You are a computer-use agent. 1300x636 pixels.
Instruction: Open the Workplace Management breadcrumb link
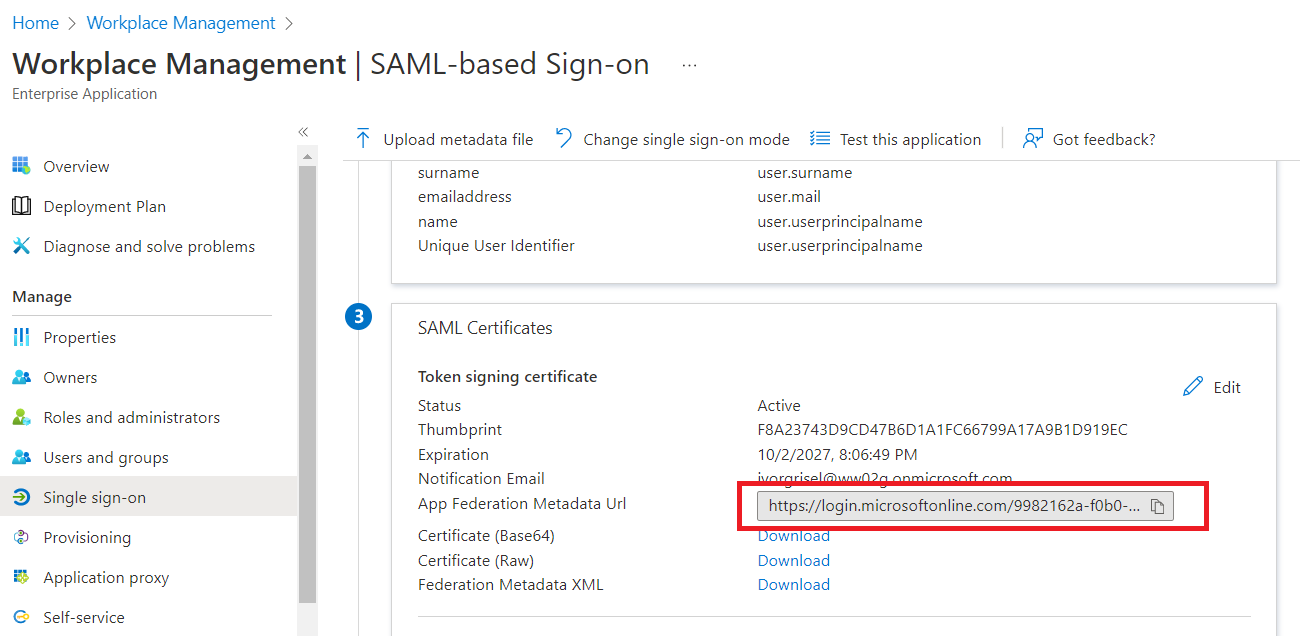click(x=181, y=22)
